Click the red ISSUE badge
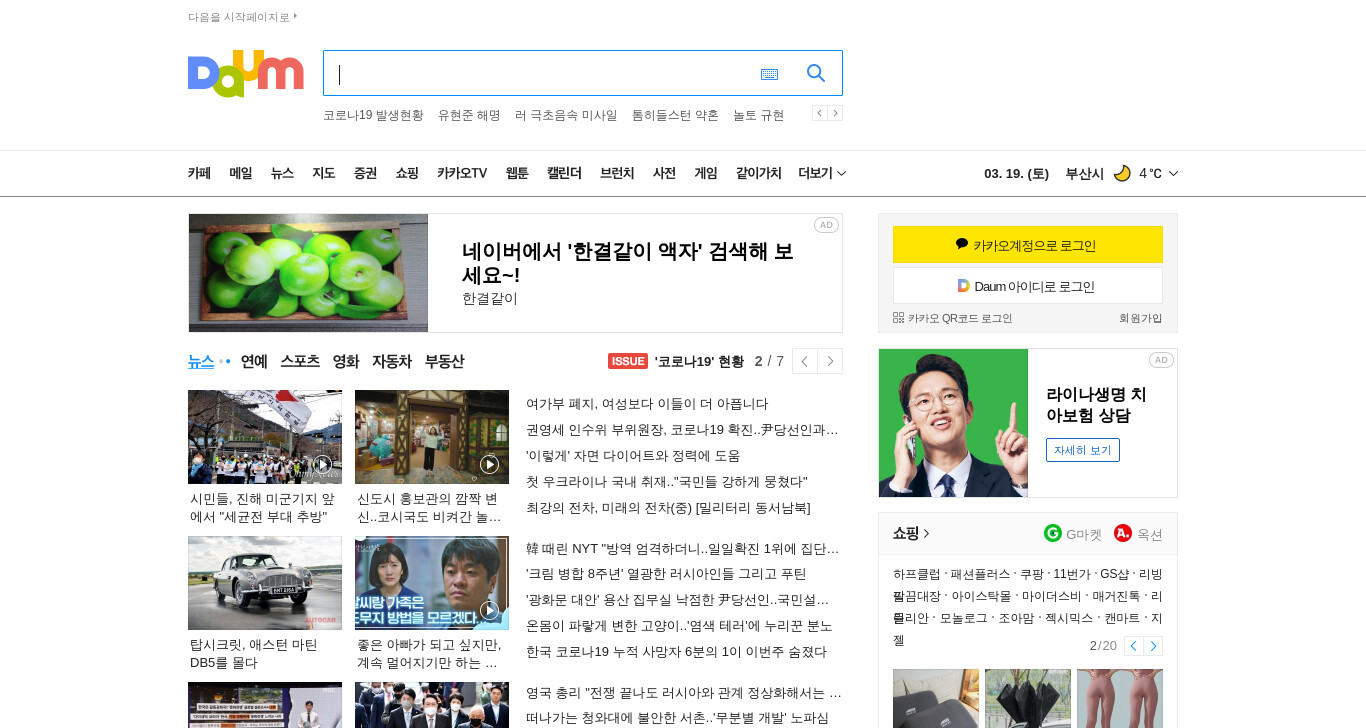 click(x=628, y=361)
